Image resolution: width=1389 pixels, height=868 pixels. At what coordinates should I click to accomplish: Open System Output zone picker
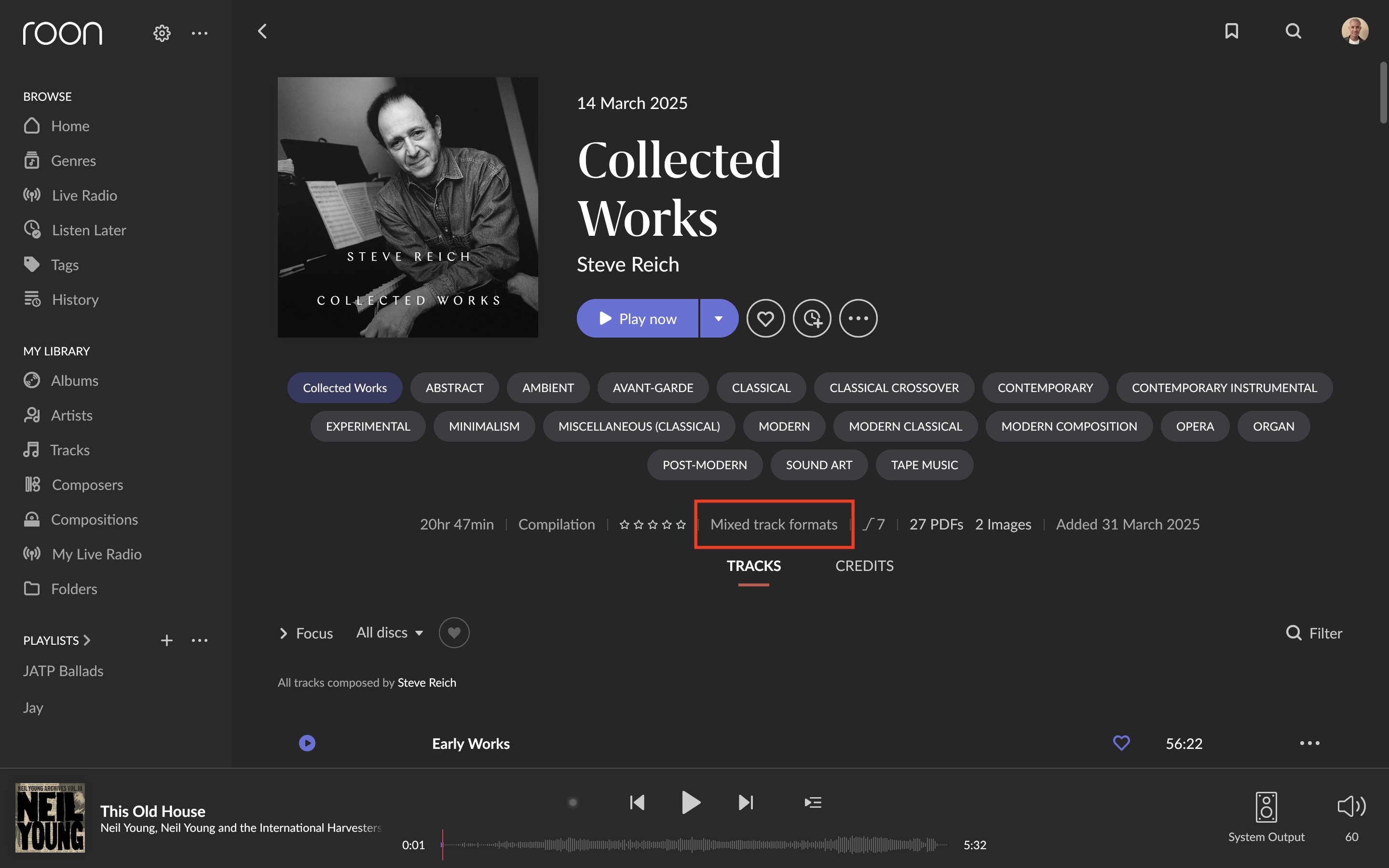tap(1266, 817)
